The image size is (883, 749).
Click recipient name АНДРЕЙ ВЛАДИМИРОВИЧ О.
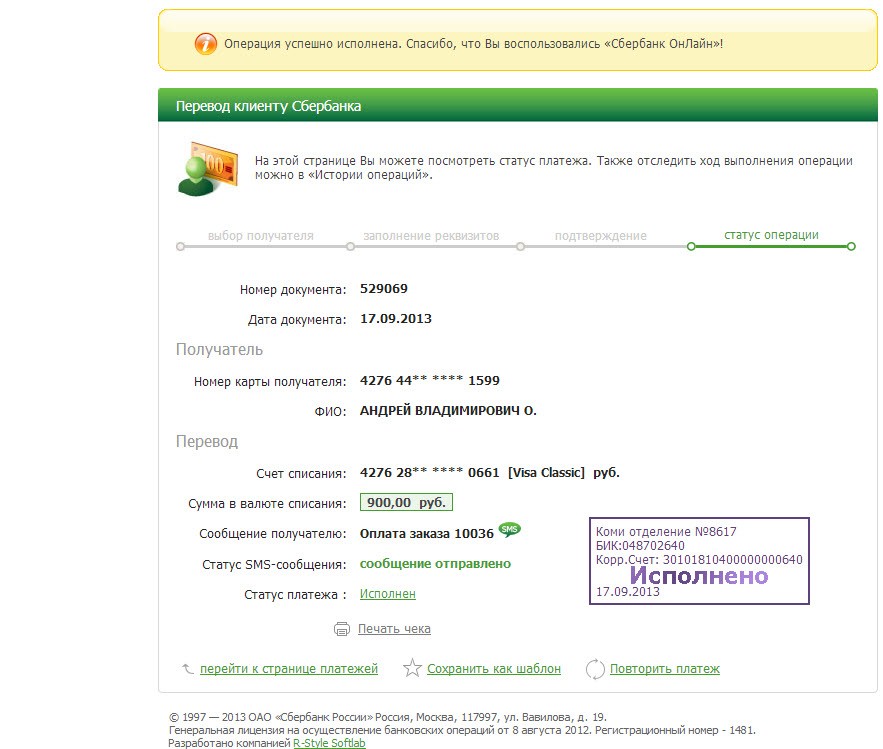pyautogui.click(x=448, y=411)
